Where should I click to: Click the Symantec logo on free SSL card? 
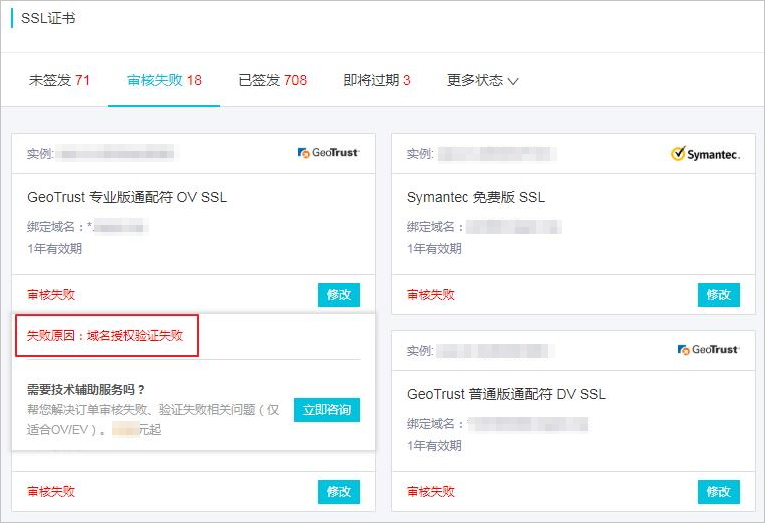pyautogui.click(x=705, y=154)
